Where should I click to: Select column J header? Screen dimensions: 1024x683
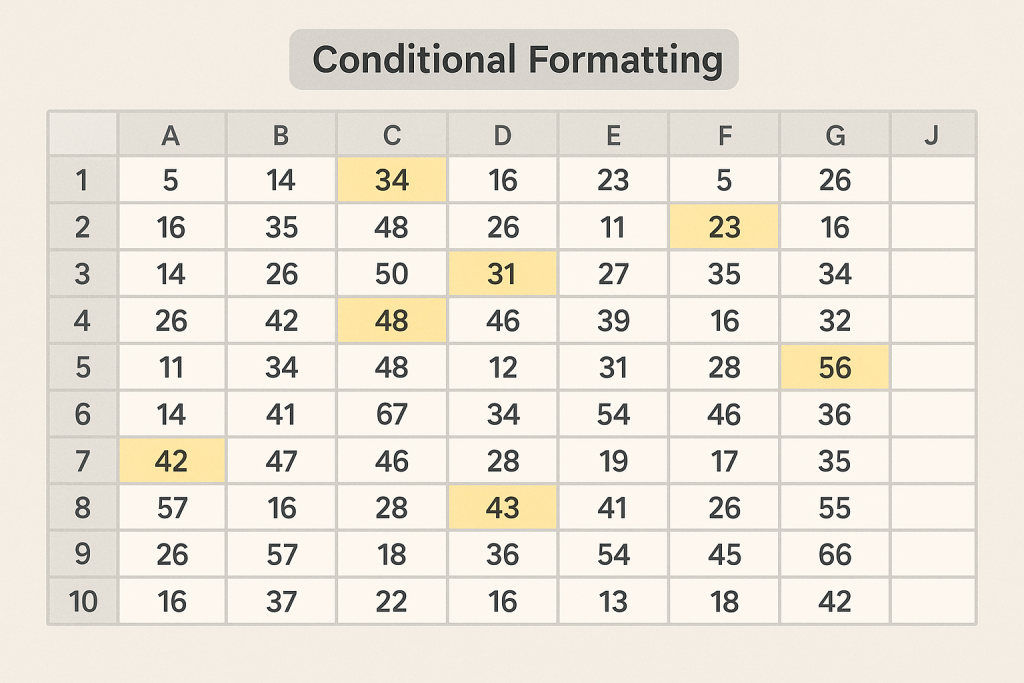pos(931,135)
